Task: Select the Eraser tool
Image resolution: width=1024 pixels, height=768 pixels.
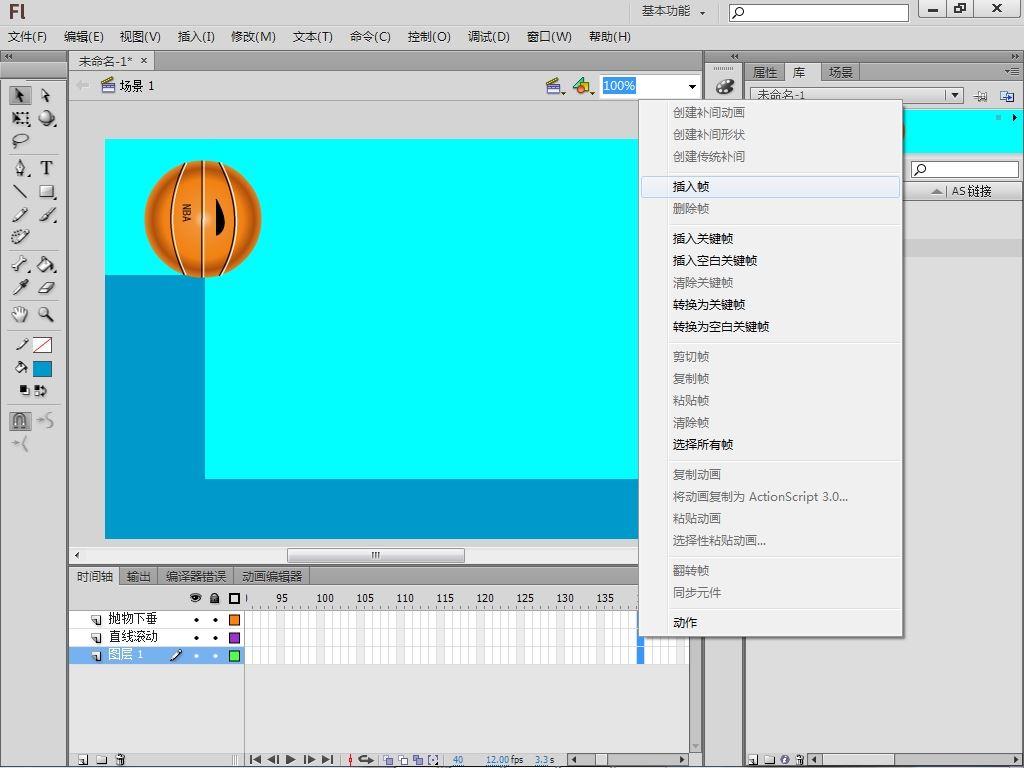Action: pos(46,287)
